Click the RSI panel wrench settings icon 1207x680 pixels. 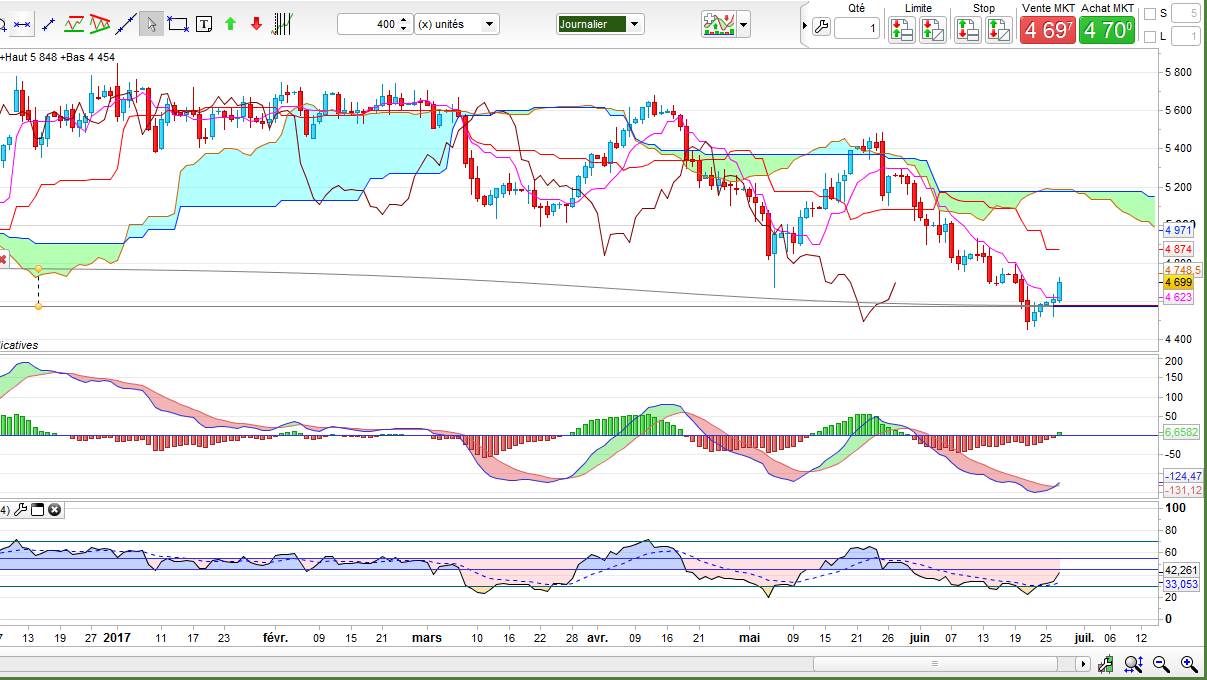tap(20, 510)
